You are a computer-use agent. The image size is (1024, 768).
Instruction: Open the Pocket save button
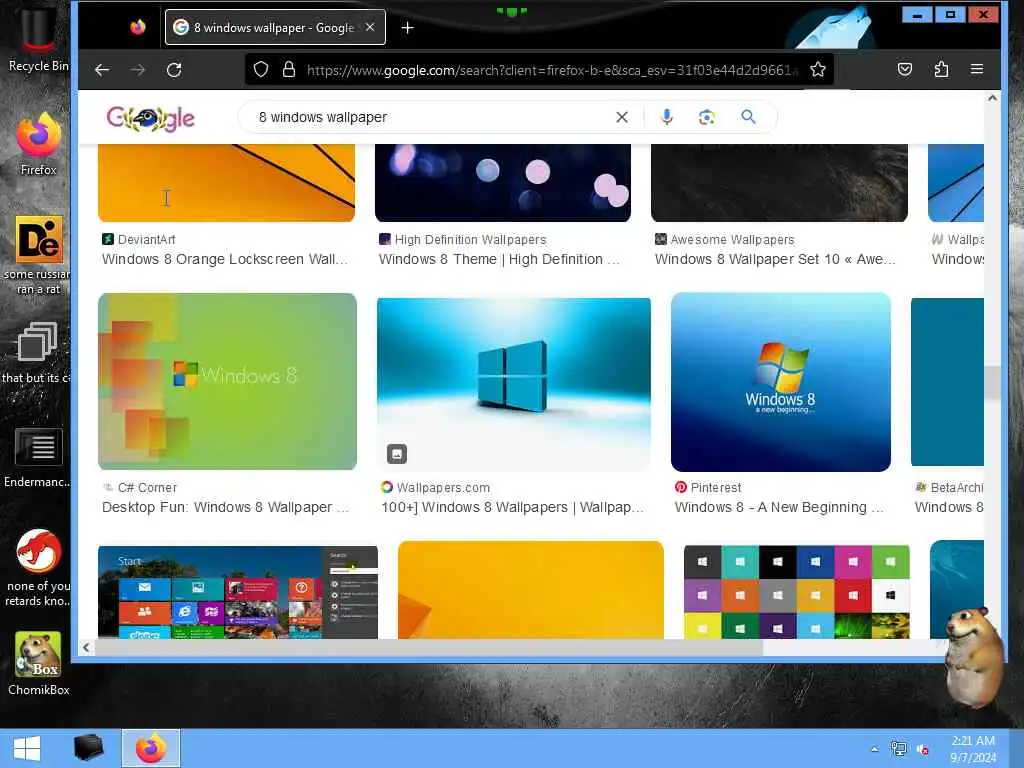(x=904, y=69)
